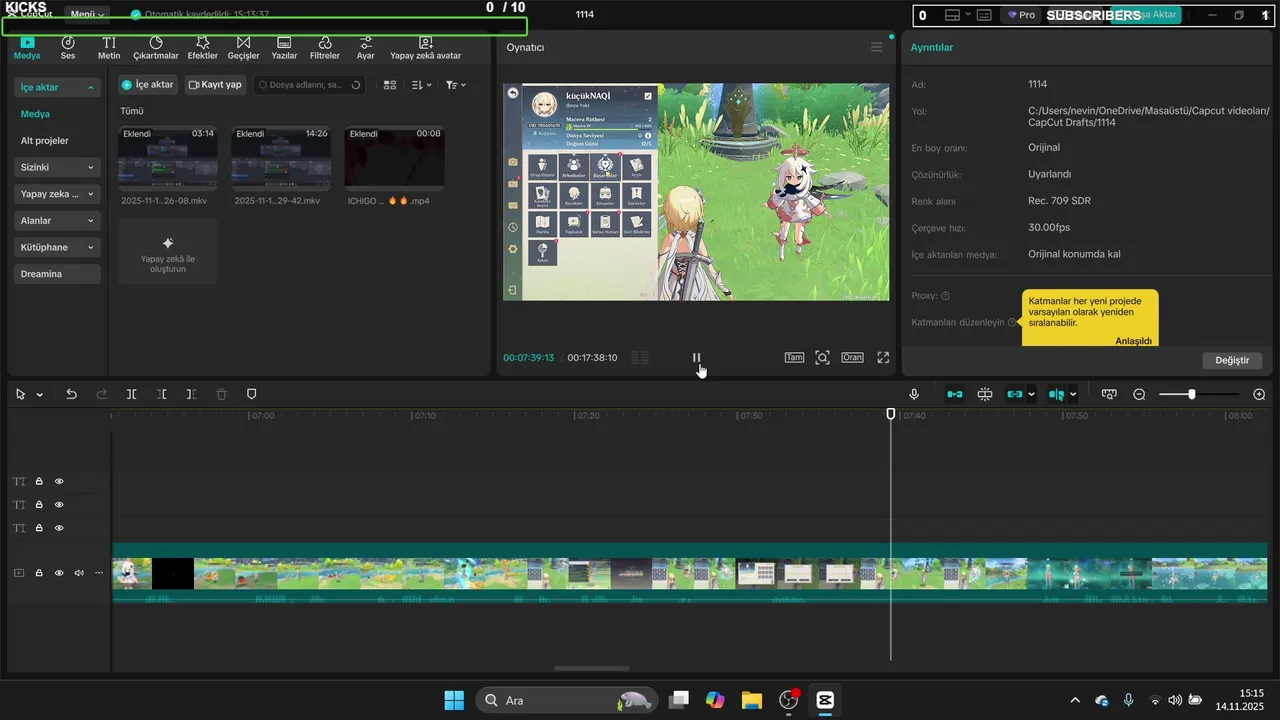
Task: Undo the last timeline action
Action: click(71, 395)
